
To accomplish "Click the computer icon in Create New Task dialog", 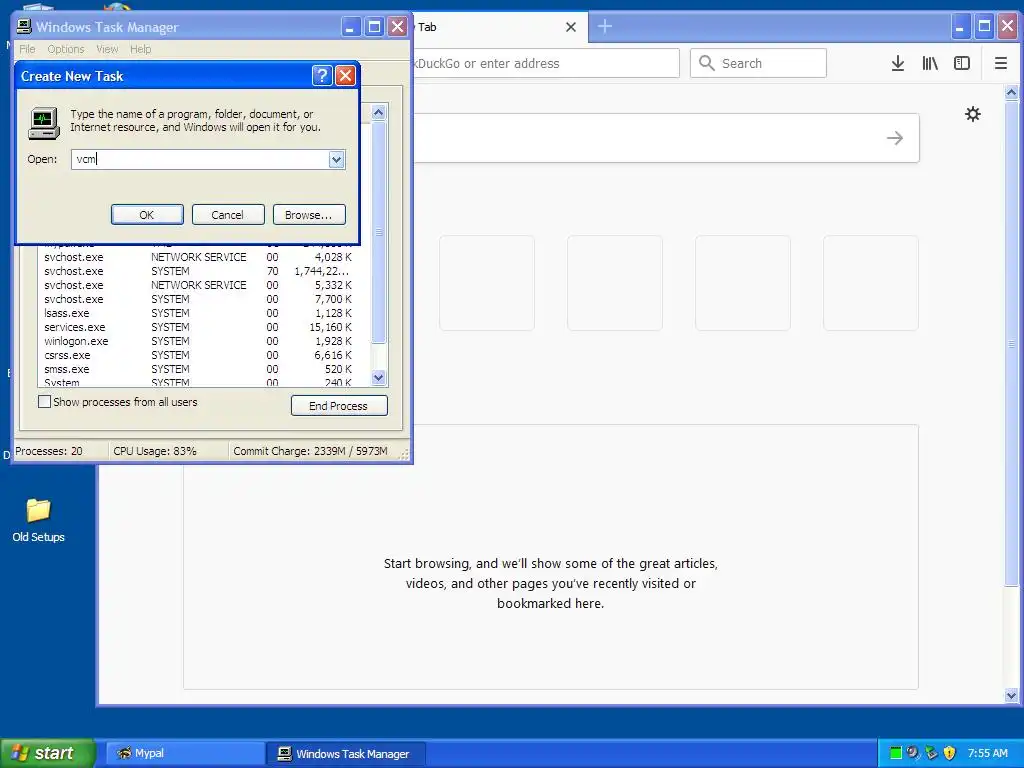I will 44,123.
